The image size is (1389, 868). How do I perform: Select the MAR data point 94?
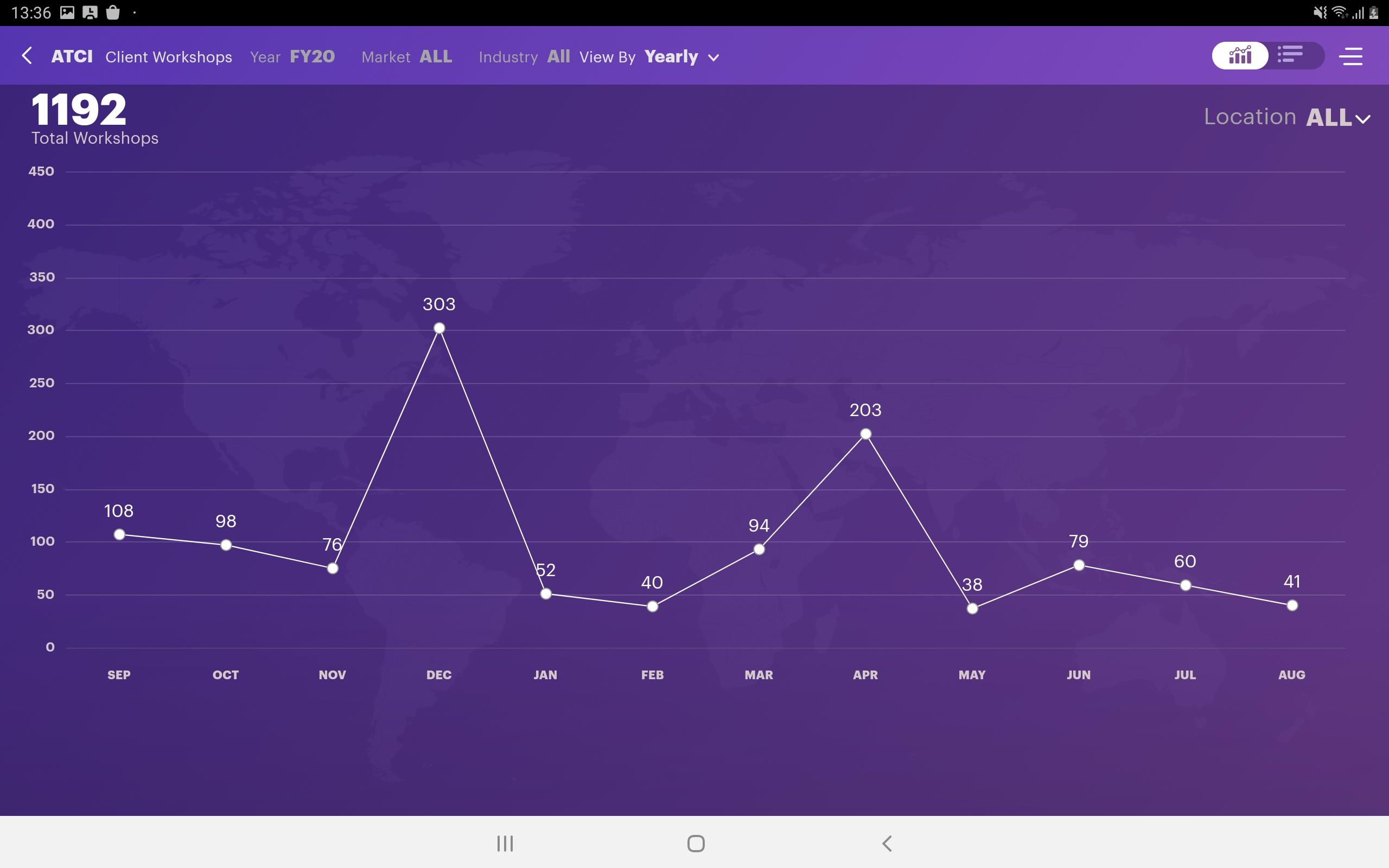click(x=759, y=550)
